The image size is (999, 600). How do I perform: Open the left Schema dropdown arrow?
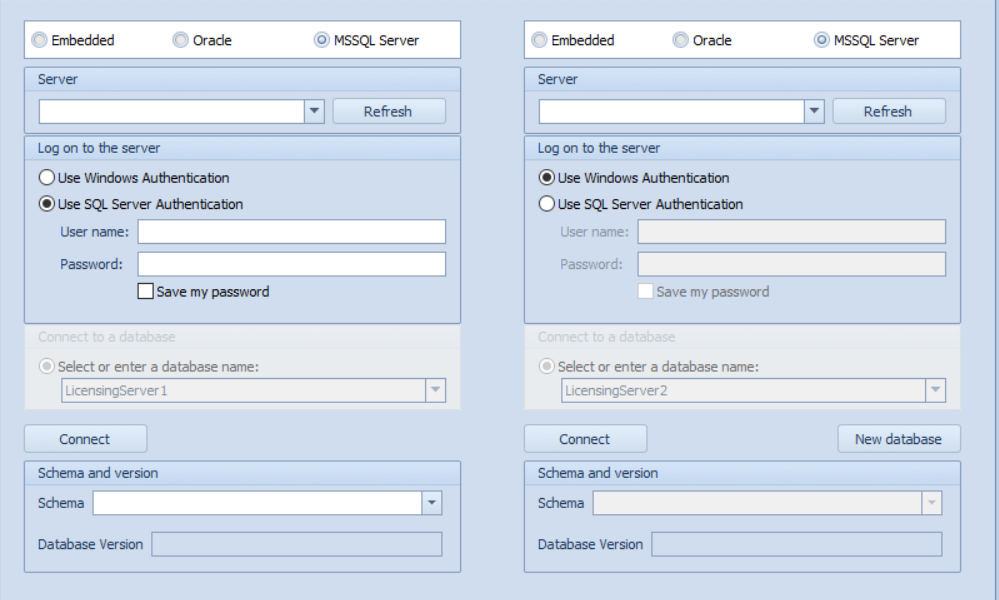click(432, 503)
